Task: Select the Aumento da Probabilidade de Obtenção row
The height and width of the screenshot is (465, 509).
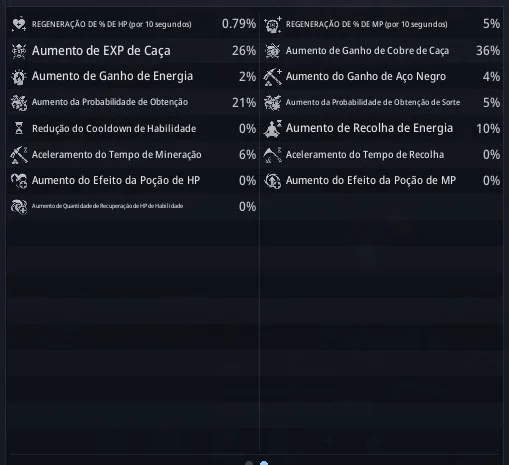Action: click(x=133, y=102)
